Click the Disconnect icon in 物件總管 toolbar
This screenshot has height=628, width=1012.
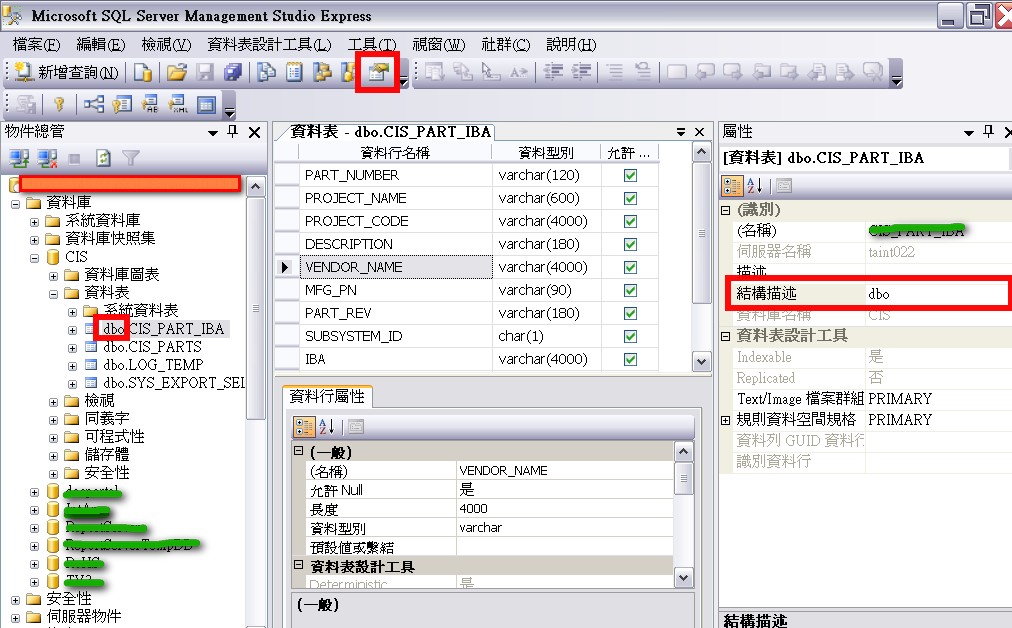pos(47,158)
